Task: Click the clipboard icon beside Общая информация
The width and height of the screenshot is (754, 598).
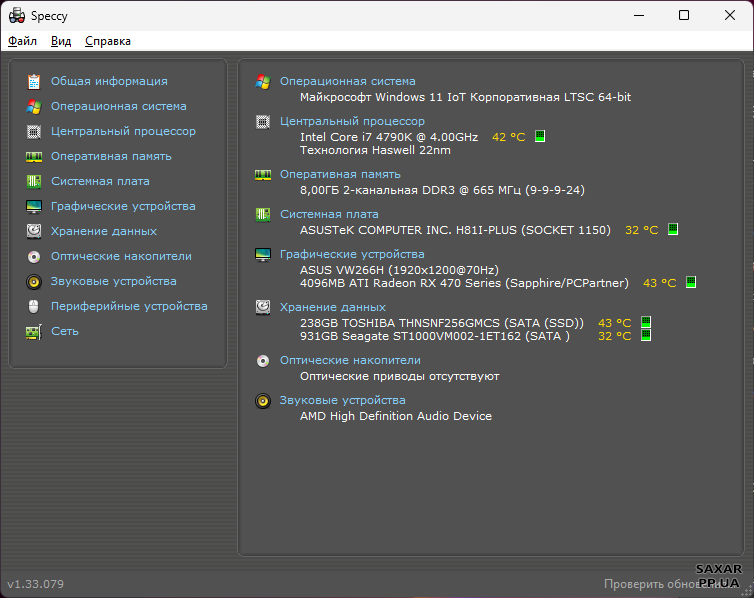Action: pos(34,81)
